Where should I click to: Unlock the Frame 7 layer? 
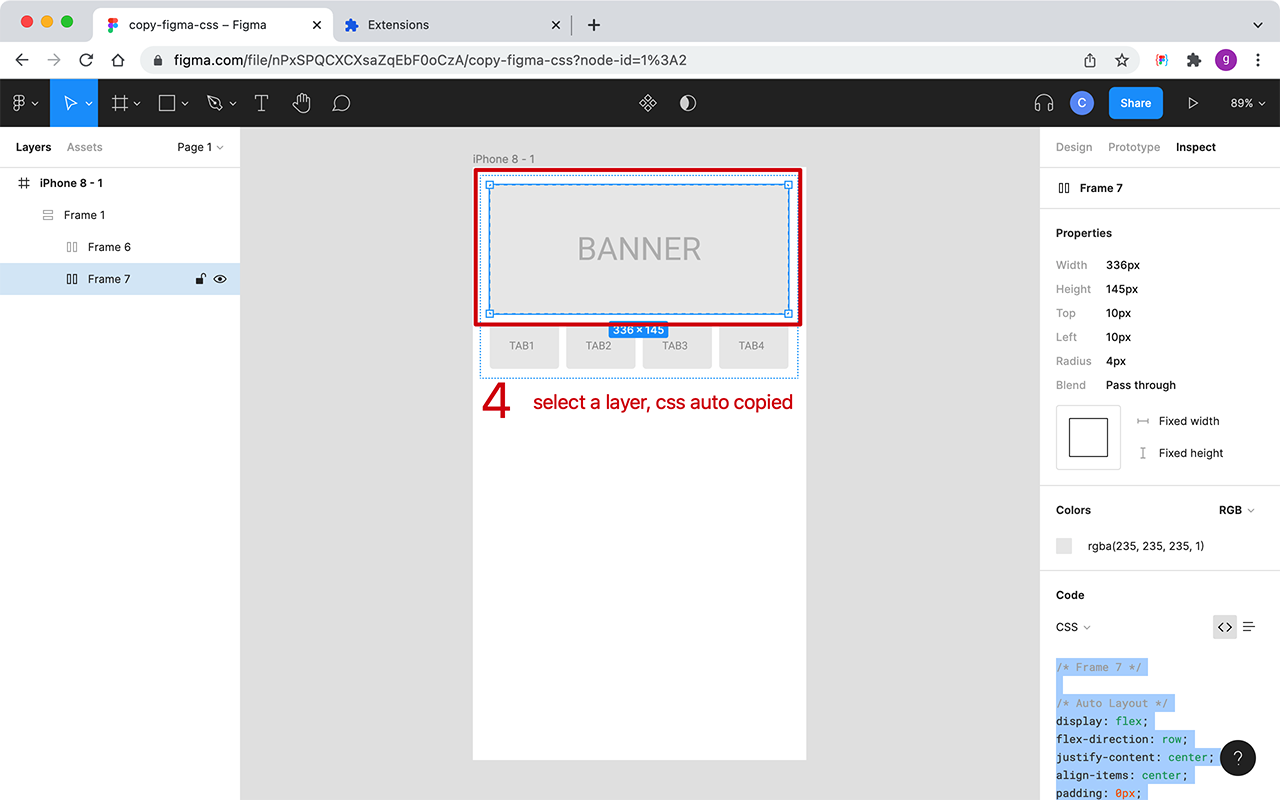tap(200, 279)
